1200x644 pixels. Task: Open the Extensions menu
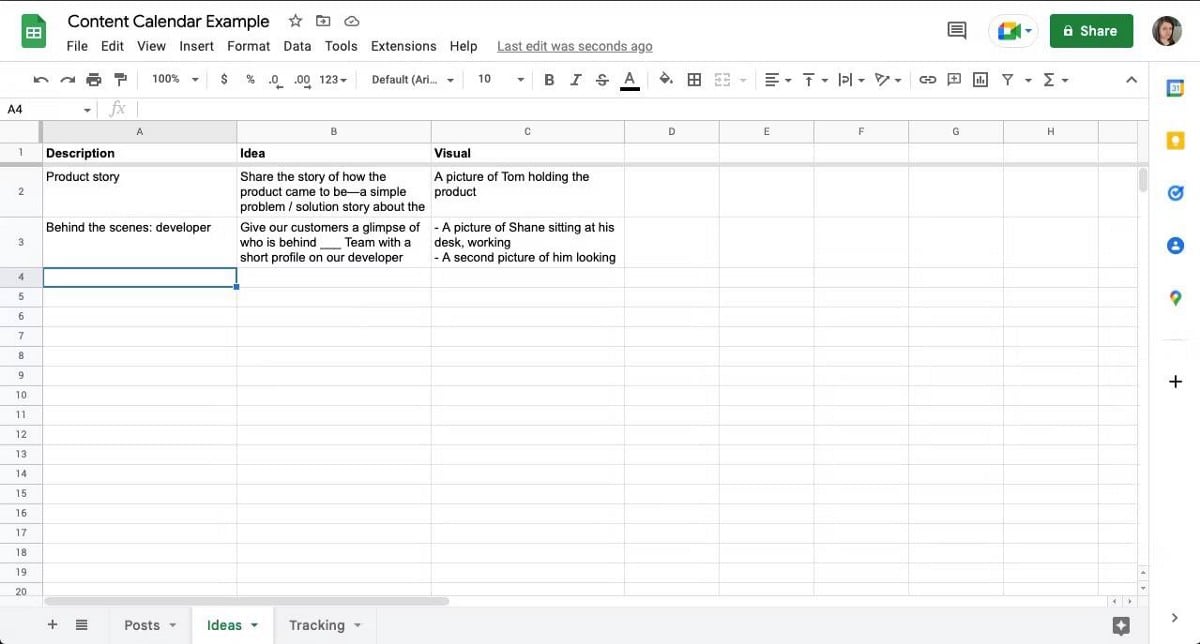pyautogui.click(x=403, y=46)
